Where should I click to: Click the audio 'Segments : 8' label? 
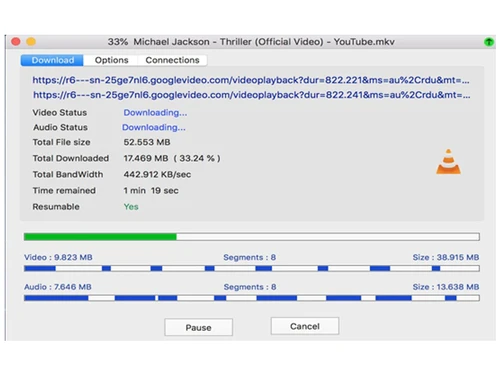[x=250, y=287]
